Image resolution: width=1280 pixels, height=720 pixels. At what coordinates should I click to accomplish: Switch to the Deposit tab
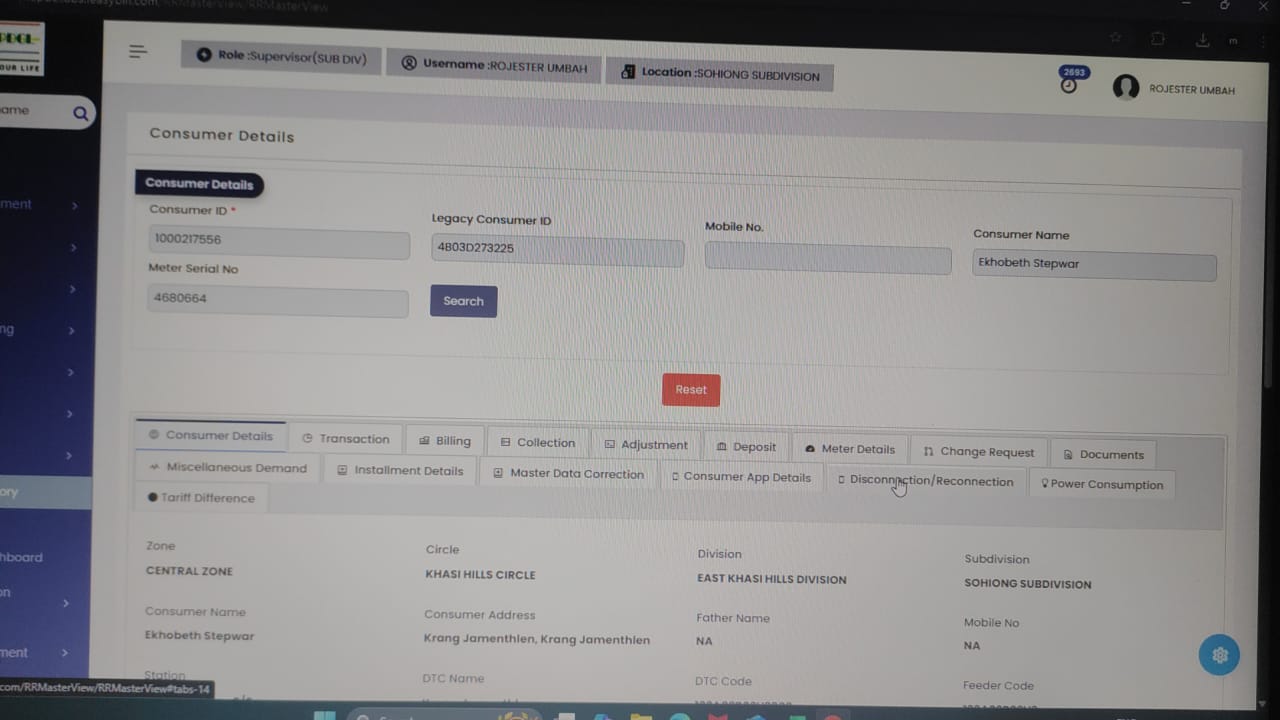click(746, 447)
